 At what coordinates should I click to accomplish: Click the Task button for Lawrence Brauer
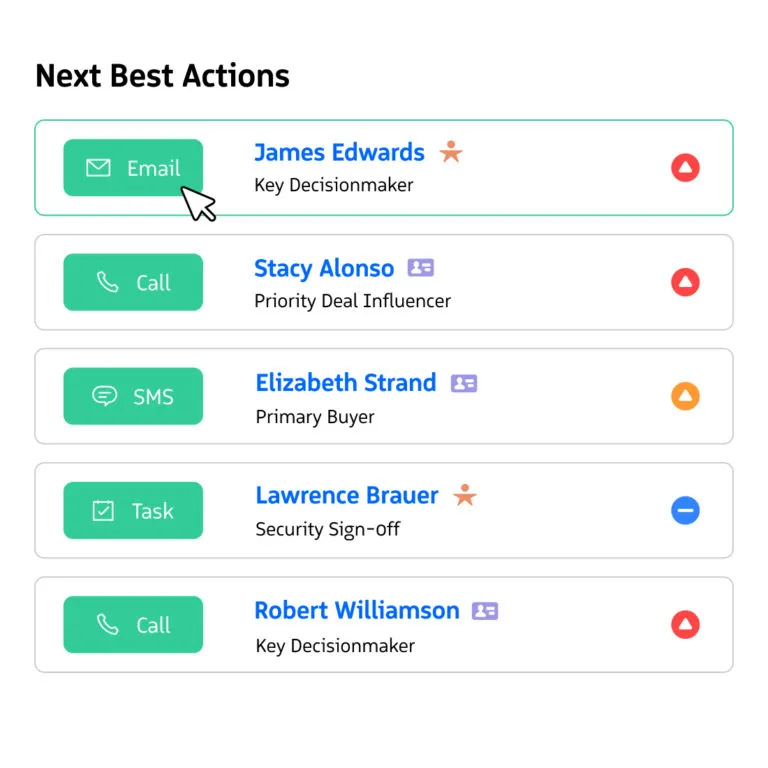pyautogui.click(x=133, y=510)
